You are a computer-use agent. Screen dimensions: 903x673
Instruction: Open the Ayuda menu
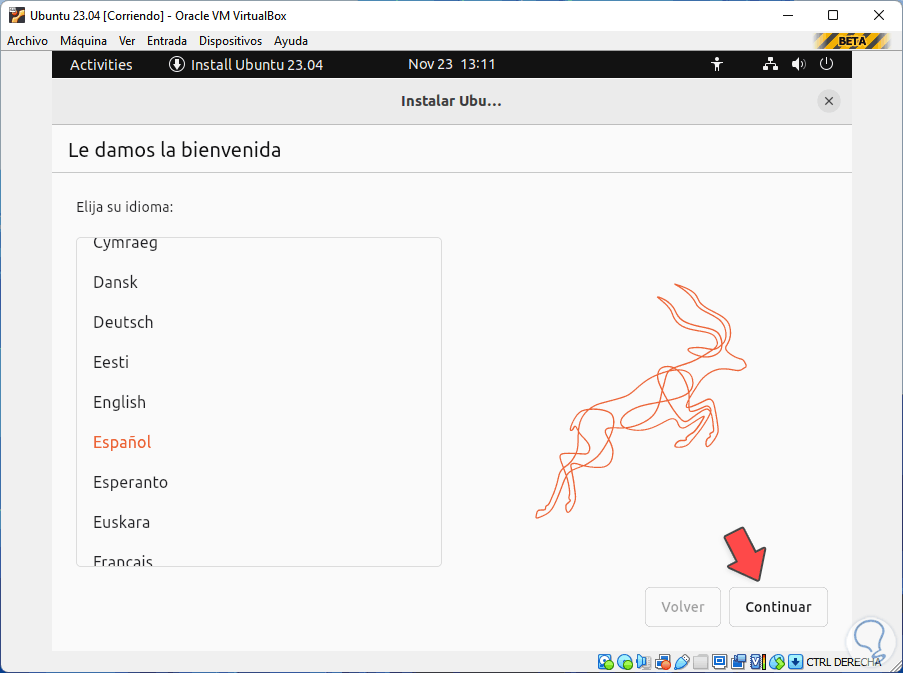point(291,41)
